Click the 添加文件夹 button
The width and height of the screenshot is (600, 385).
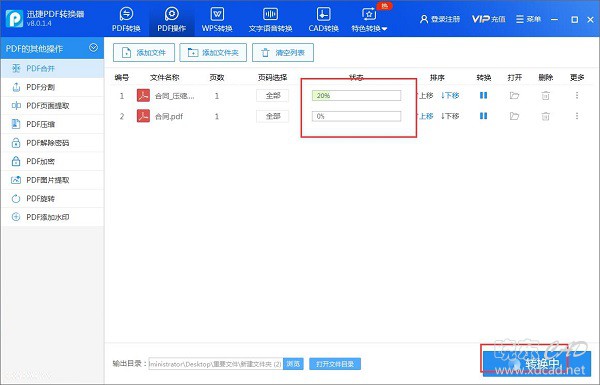[213, 52]
